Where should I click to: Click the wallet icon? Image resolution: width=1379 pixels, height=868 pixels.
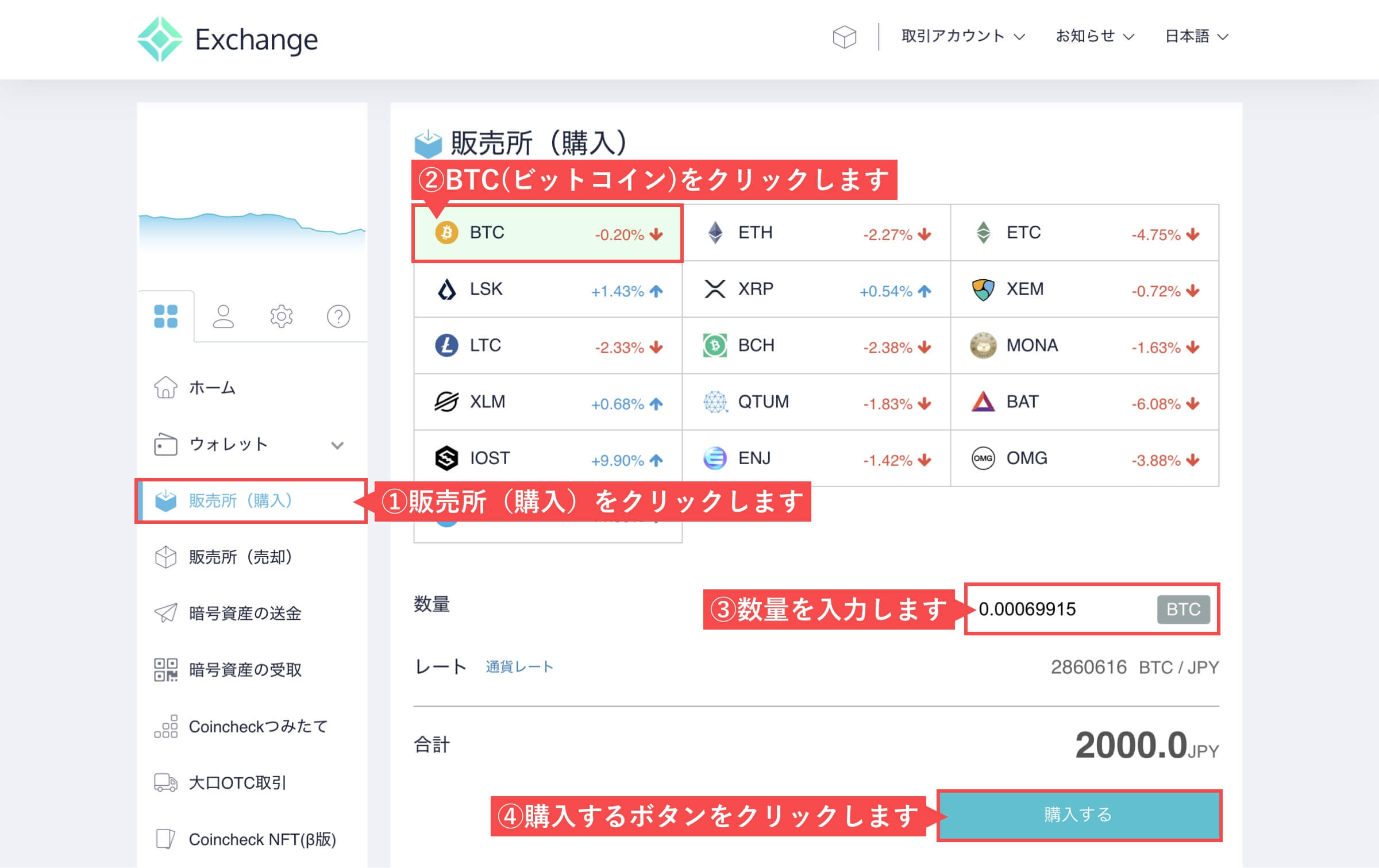165,444
